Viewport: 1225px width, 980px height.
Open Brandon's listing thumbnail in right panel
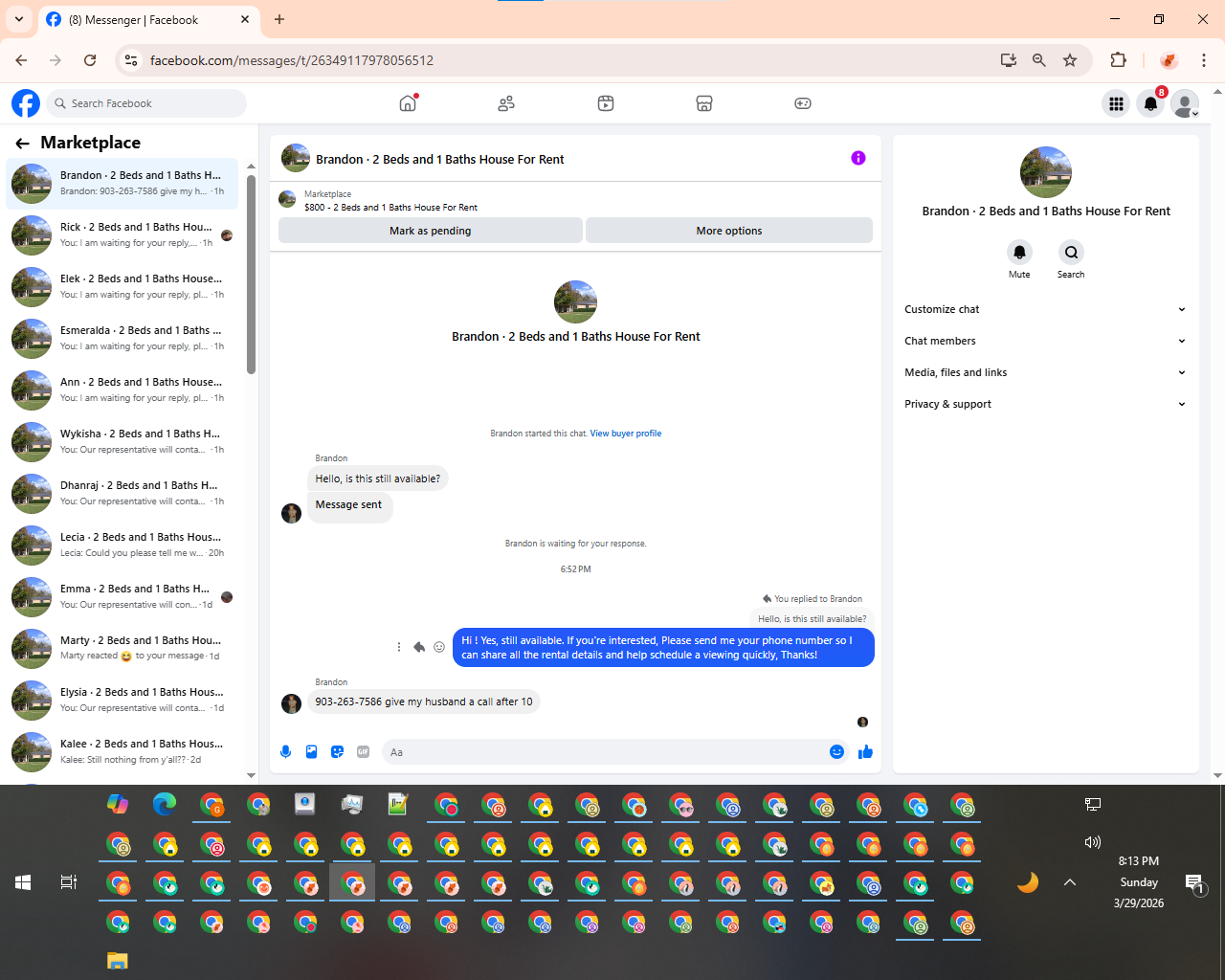(x=1046, y=172)
